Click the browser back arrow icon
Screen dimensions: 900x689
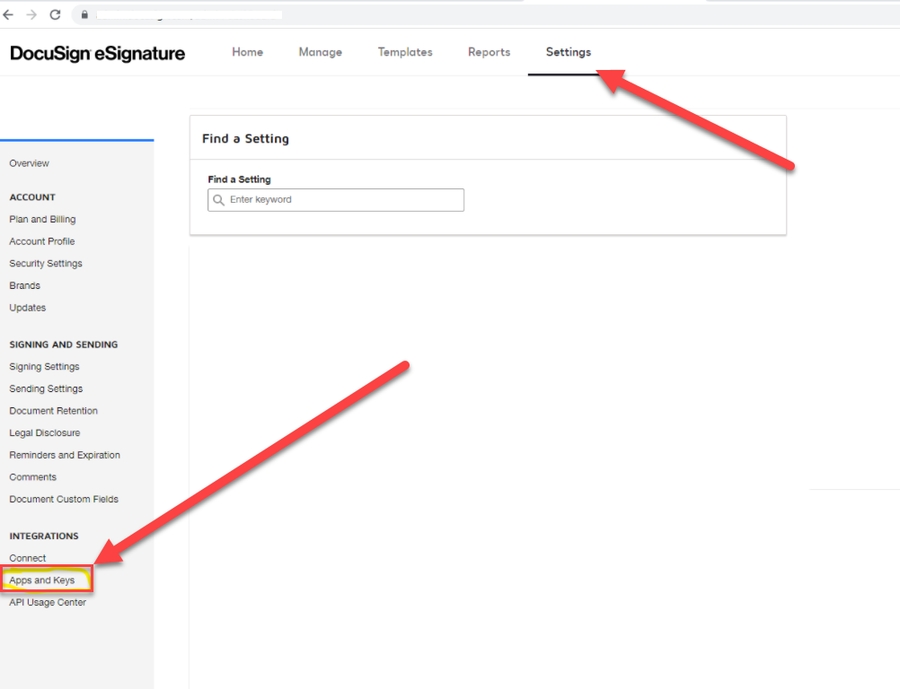point(9,15)
